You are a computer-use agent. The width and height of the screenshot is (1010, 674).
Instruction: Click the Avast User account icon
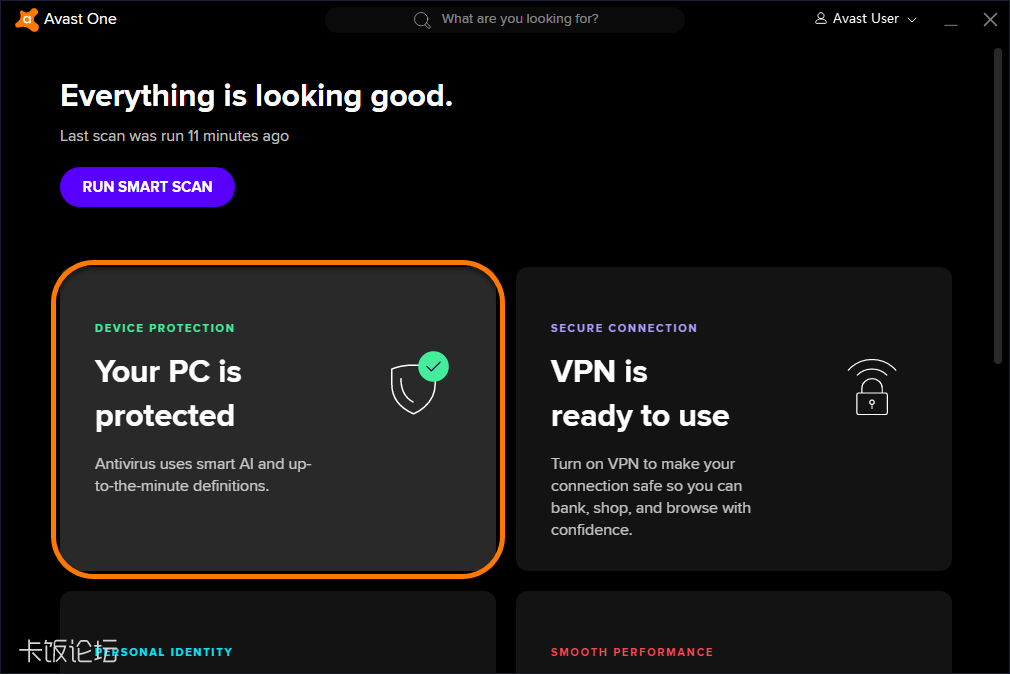(822, 18)
